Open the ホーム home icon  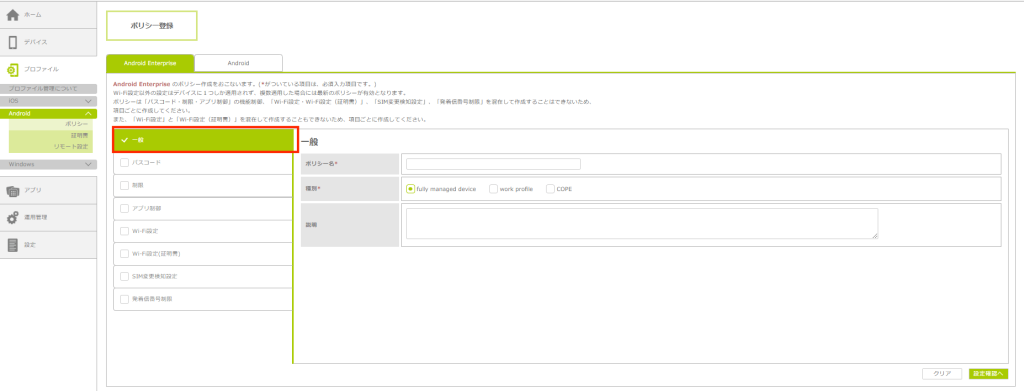point(12,14)
